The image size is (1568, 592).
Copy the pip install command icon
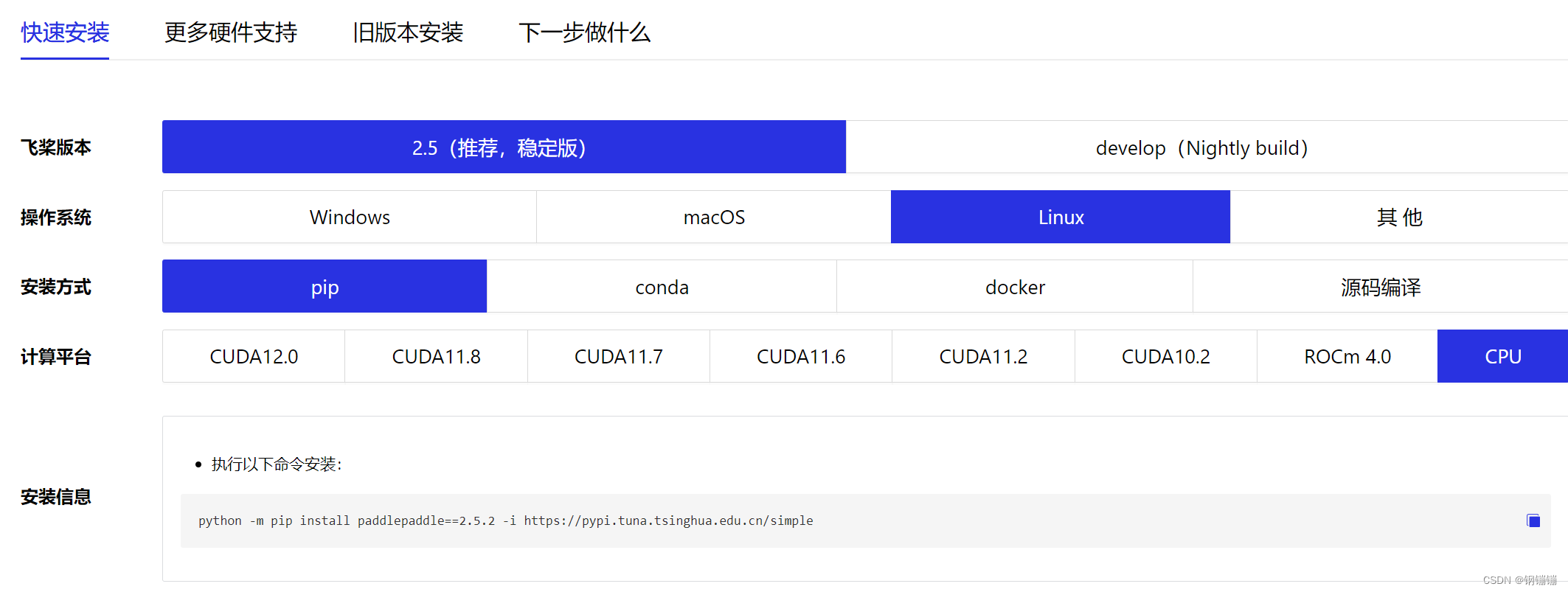click(1533, 520)
